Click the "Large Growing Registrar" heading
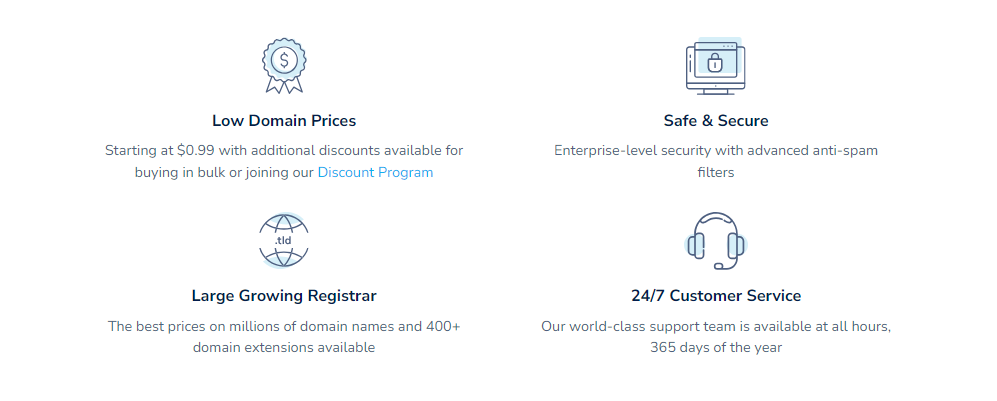997x401 pixels. [284, 296]
